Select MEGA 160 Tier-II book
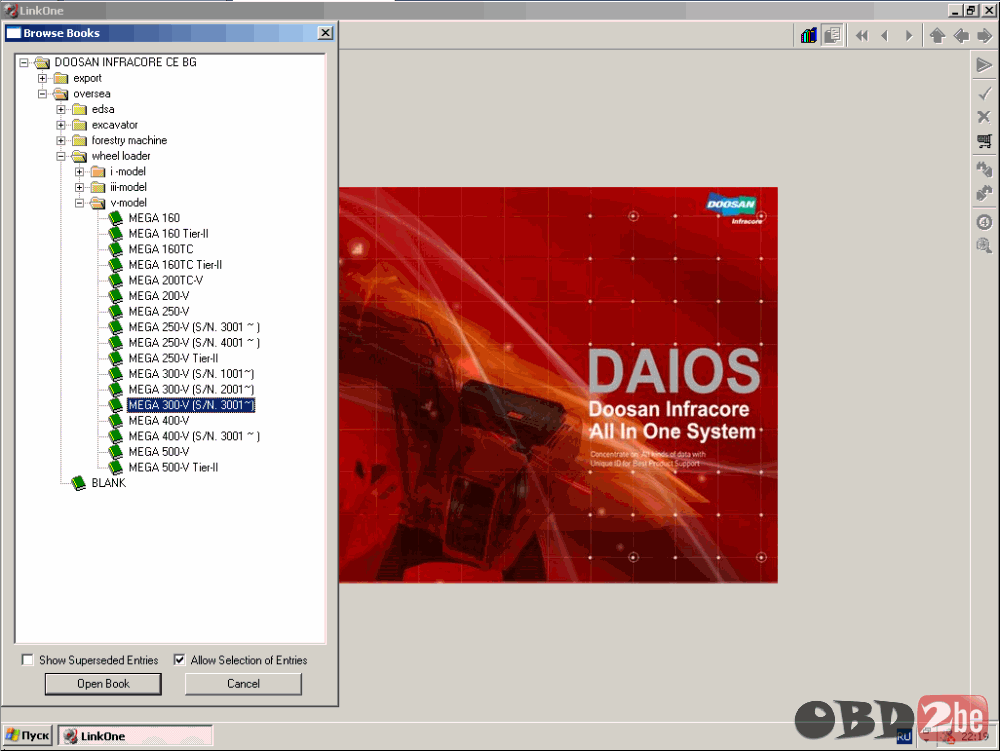Viewport: 1000px width, 751px height. (x=168, y=234)
